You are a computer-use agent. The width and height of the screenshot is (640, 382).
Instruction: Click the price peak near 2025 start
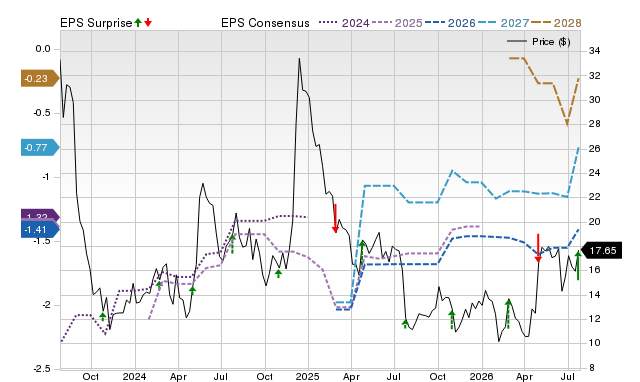(x=299, y=59)
